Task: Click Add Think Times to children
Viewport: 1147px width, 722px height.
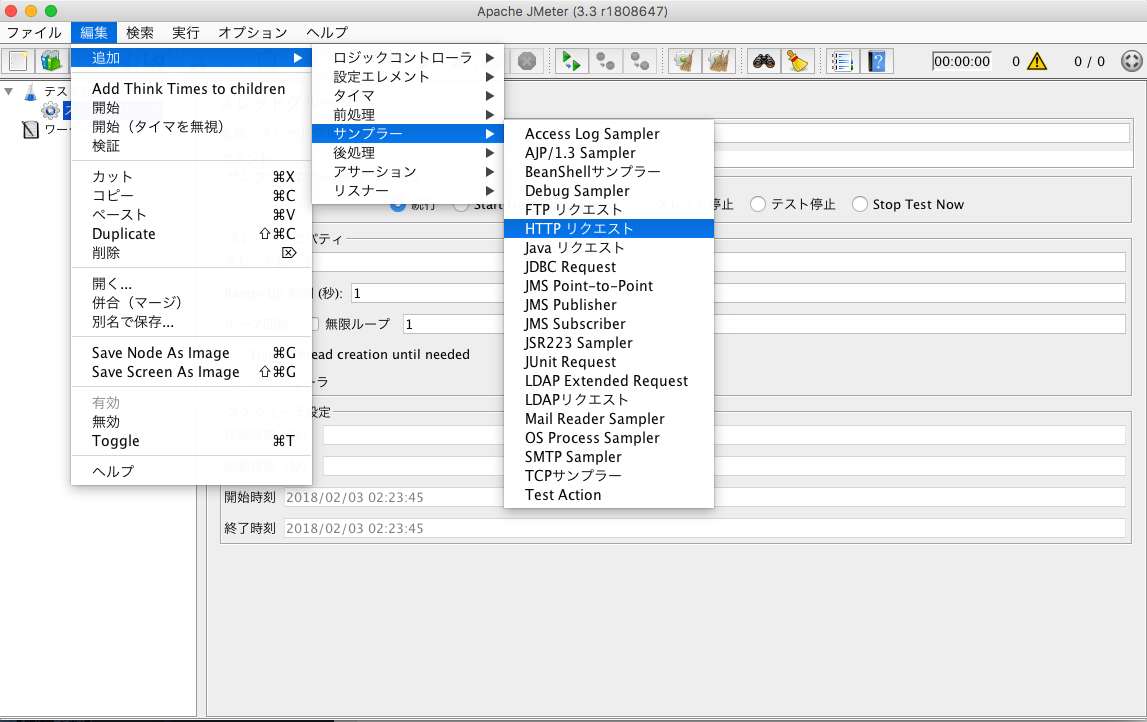Action: [188, 89]
